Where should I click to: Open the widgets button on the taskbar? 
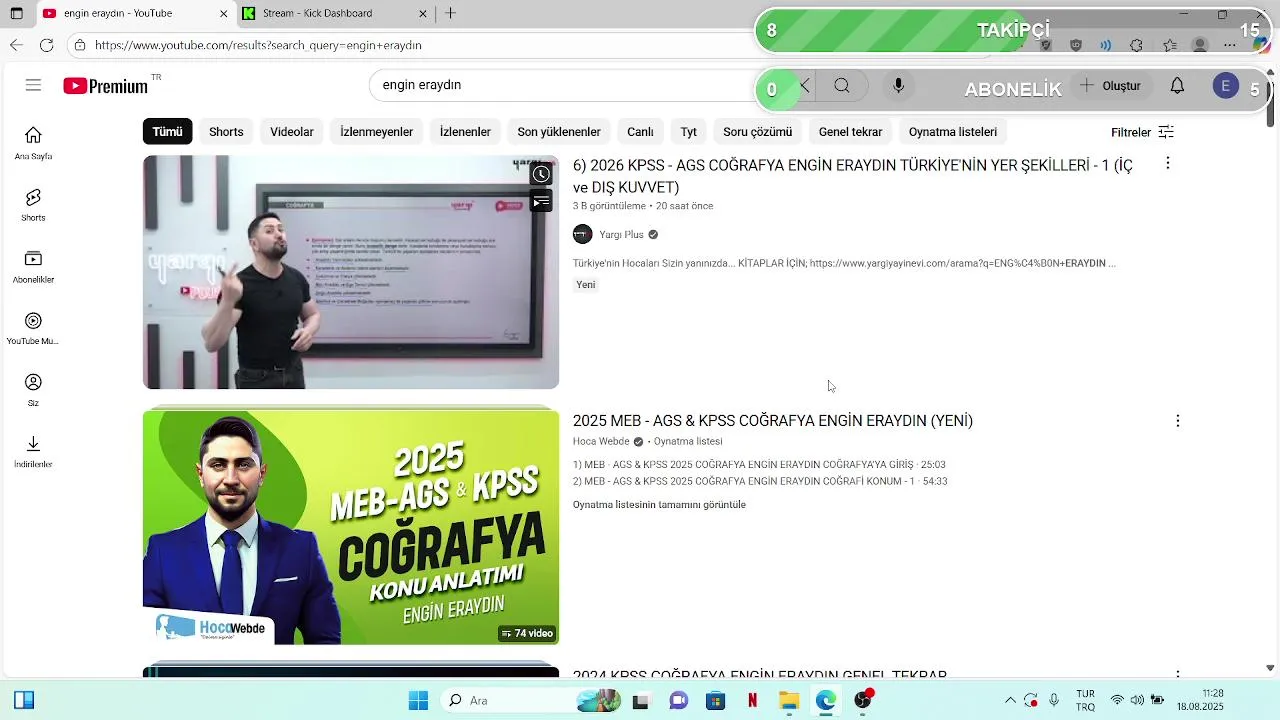24,700
